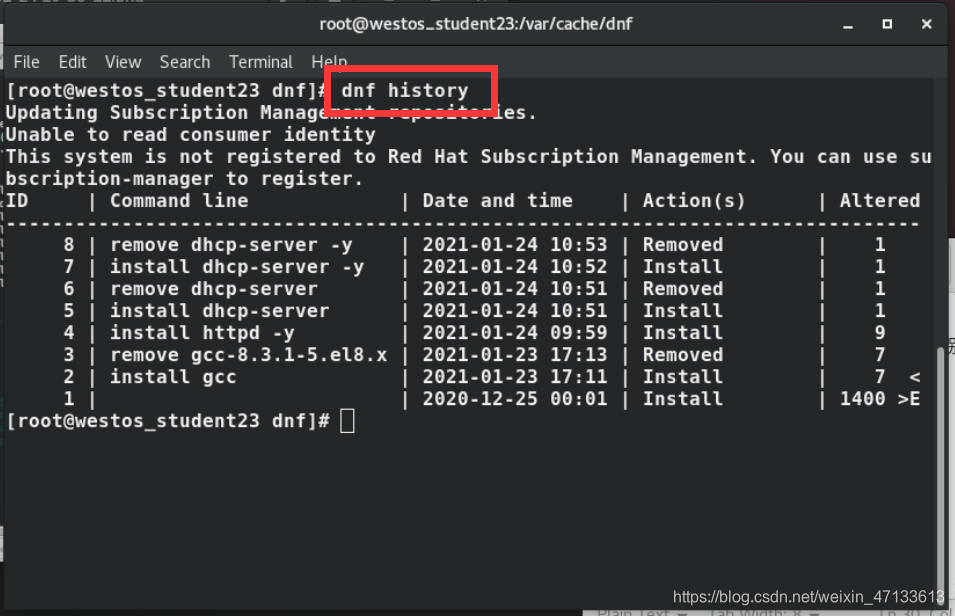
Task: Click 'Install' action in row 4
Action: tap(683, 333)
